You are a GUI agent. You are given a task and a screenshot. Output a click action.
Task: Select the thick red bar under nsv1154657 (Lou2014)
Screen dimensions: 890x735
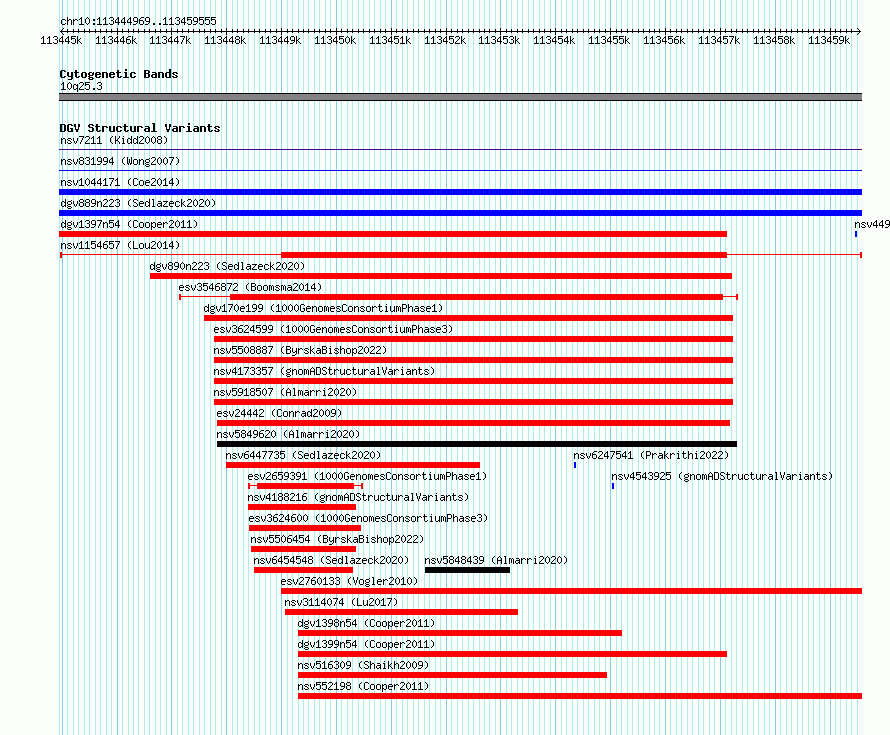click(504, 255)
